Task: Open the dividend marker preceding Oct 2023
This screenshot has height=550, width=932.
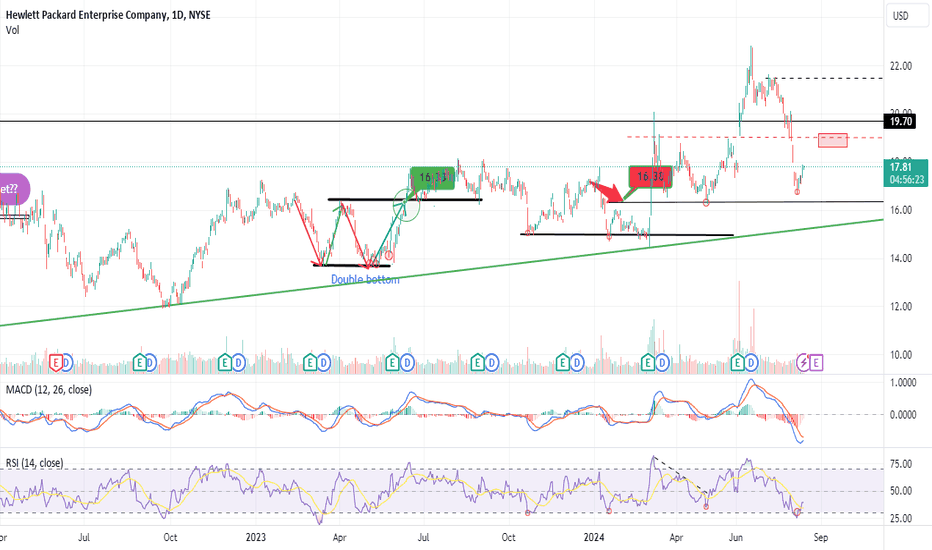Action: point(492,362)
